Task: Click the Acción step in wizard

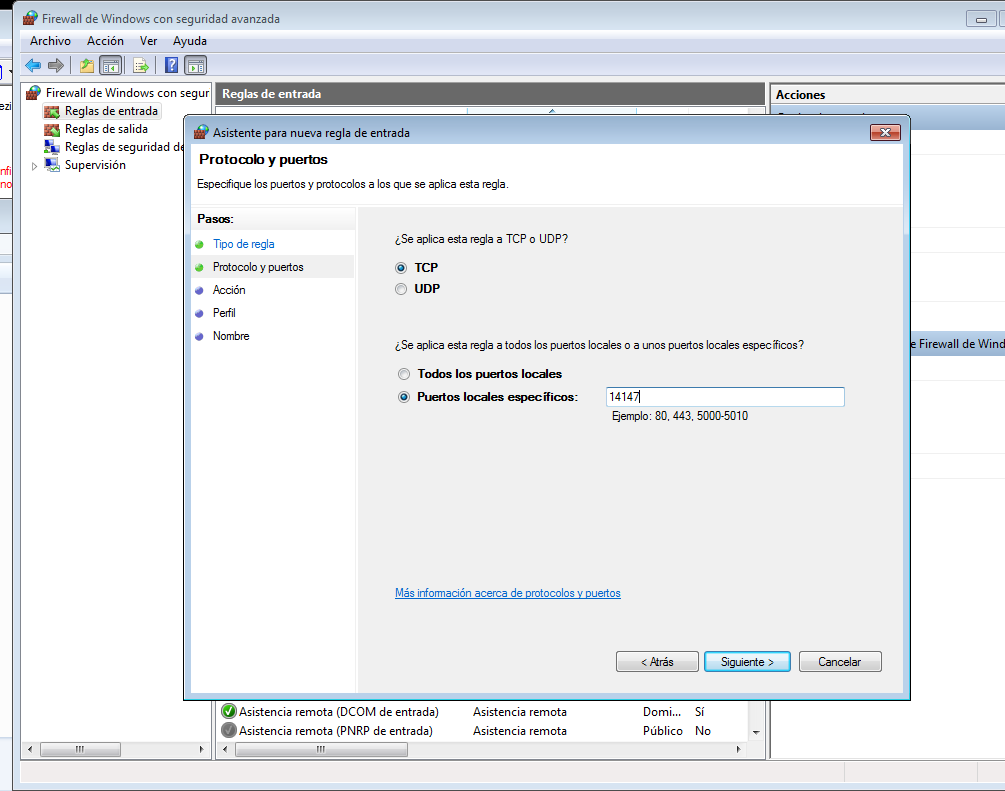Action: click(x=229, y=290)
